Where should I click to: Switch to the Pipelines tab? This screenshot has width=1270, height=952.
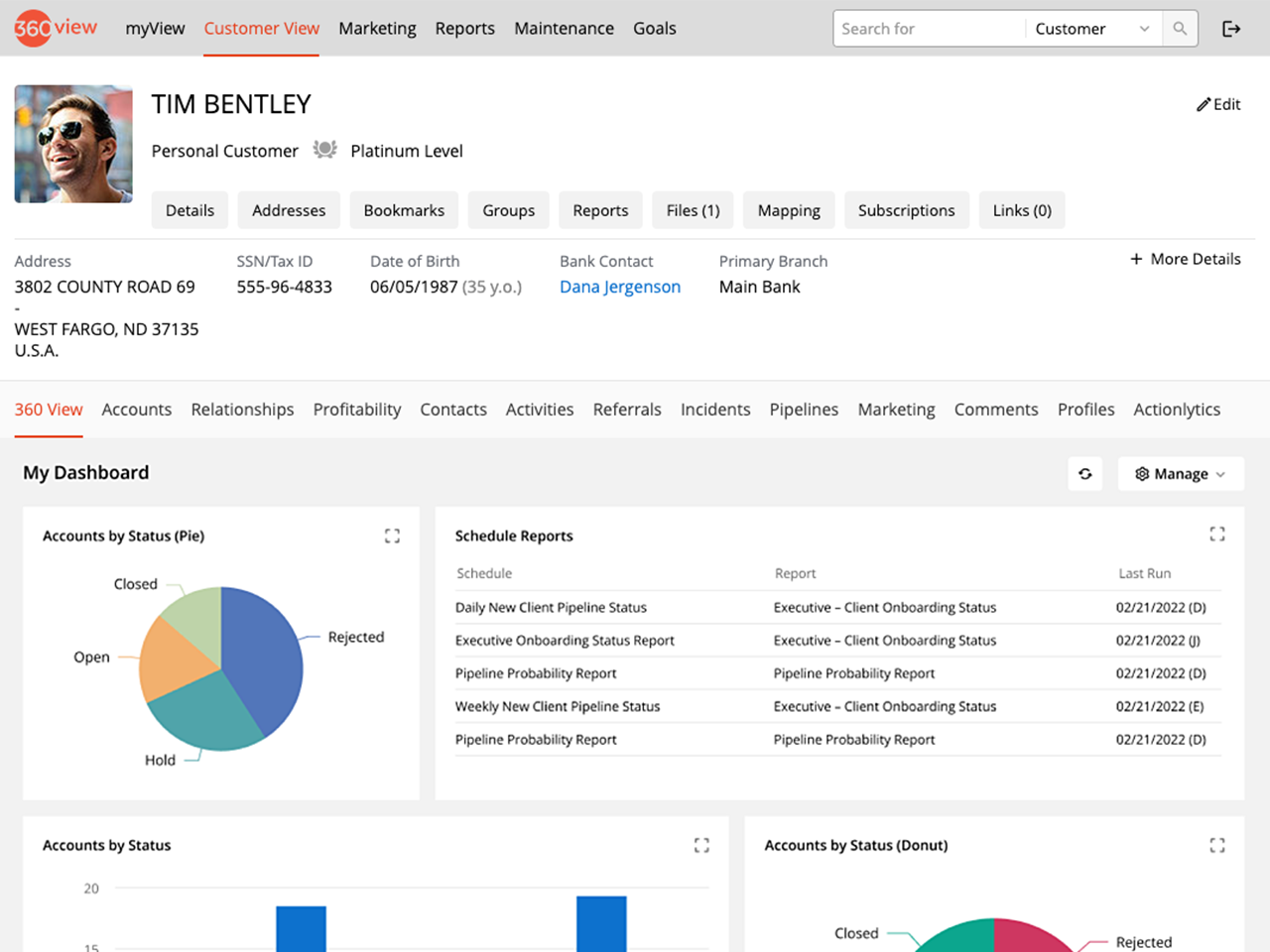[x=804, y=410]
